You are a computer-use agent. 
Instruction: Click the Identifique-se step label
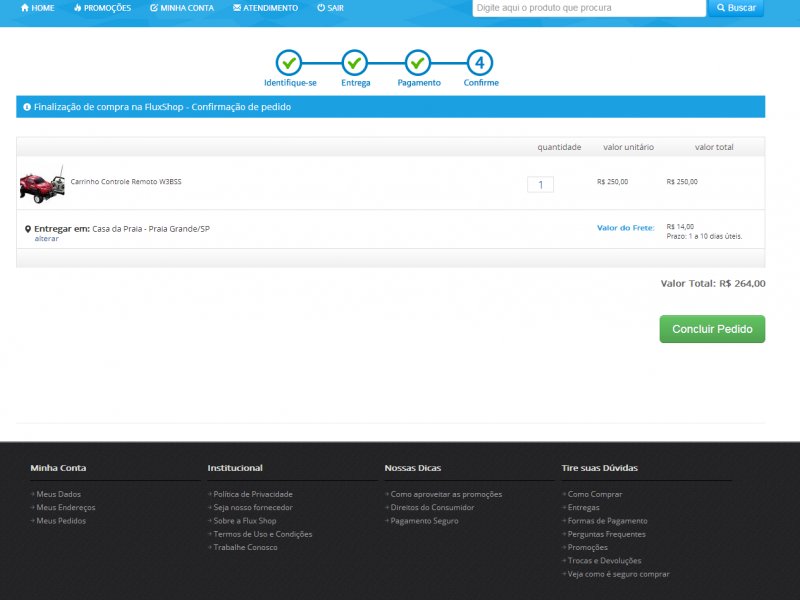point(290,83)
